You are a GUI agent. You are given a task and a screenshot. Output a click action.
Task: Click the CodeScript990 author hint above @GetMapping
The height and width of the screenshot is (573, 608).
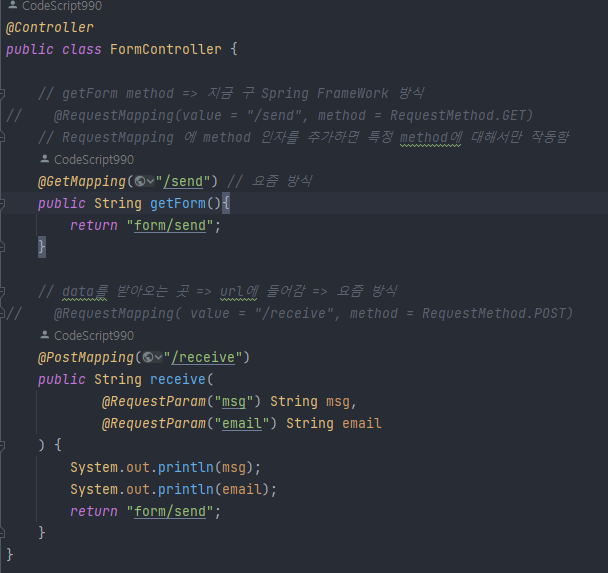pos(87,159)
